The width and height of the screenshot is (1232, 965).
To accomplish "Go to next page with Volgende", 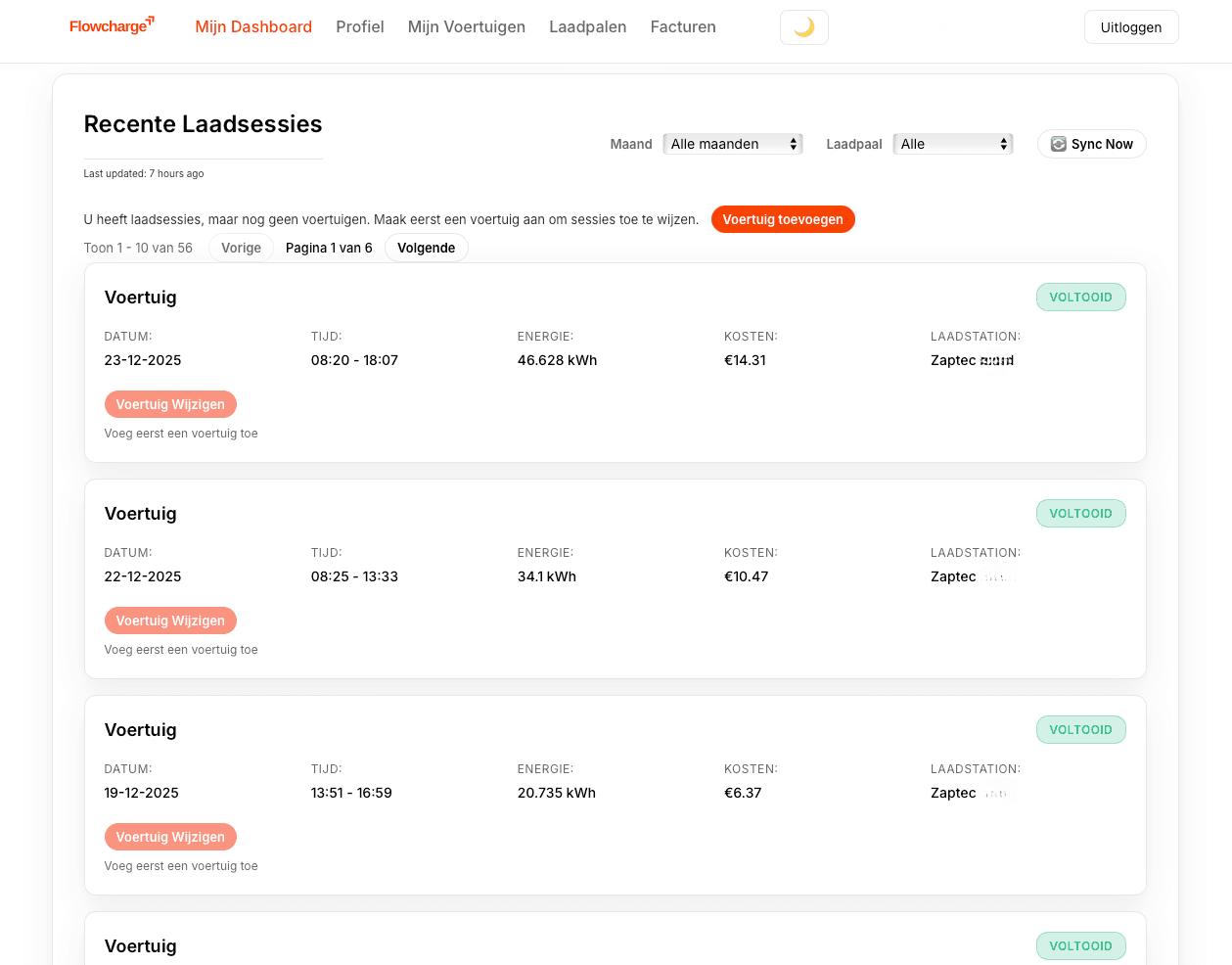I will pyautogui.click(x=427, y=248).
